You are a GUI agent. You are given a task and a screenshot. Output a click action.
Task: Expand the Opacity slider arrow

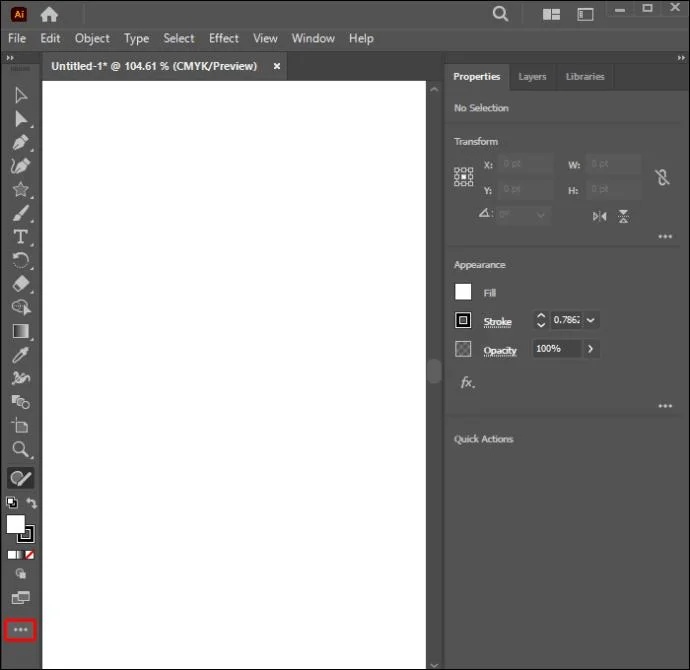point(591,349)
